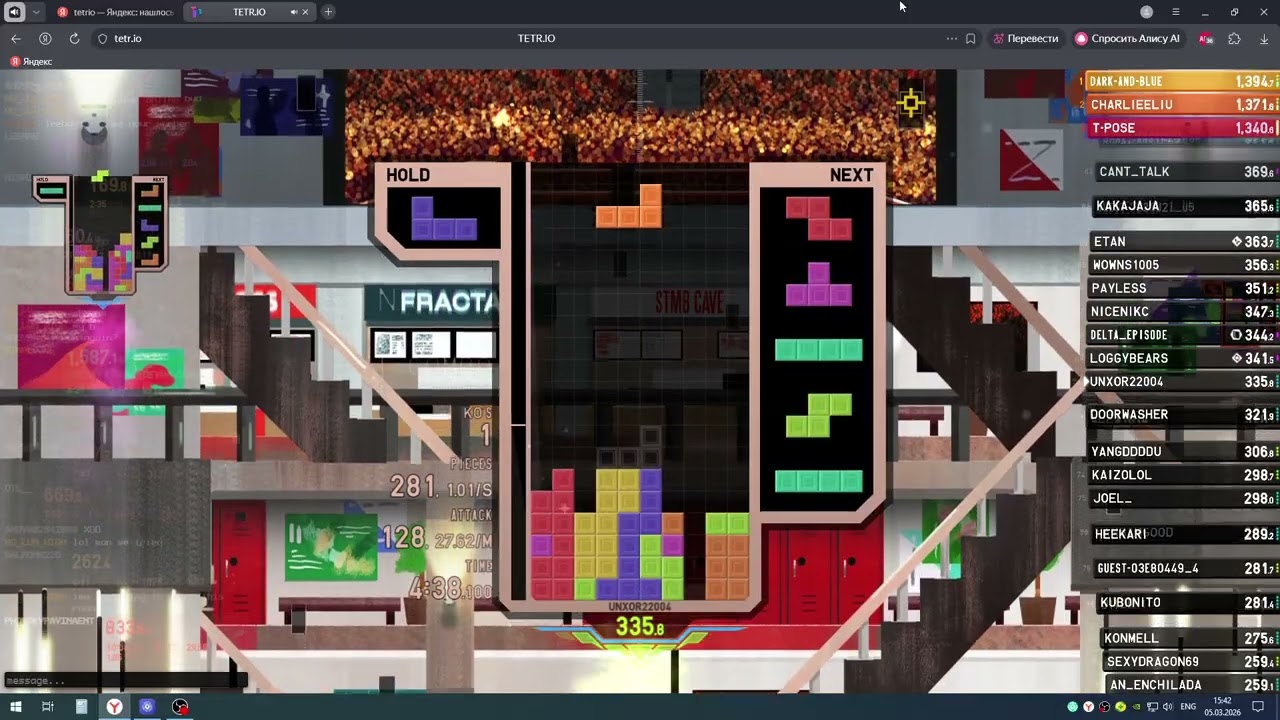Screen dimensions: 1280x720
Task: Select DOORWASHER leaderboard entry
Action: point(1183,414)
